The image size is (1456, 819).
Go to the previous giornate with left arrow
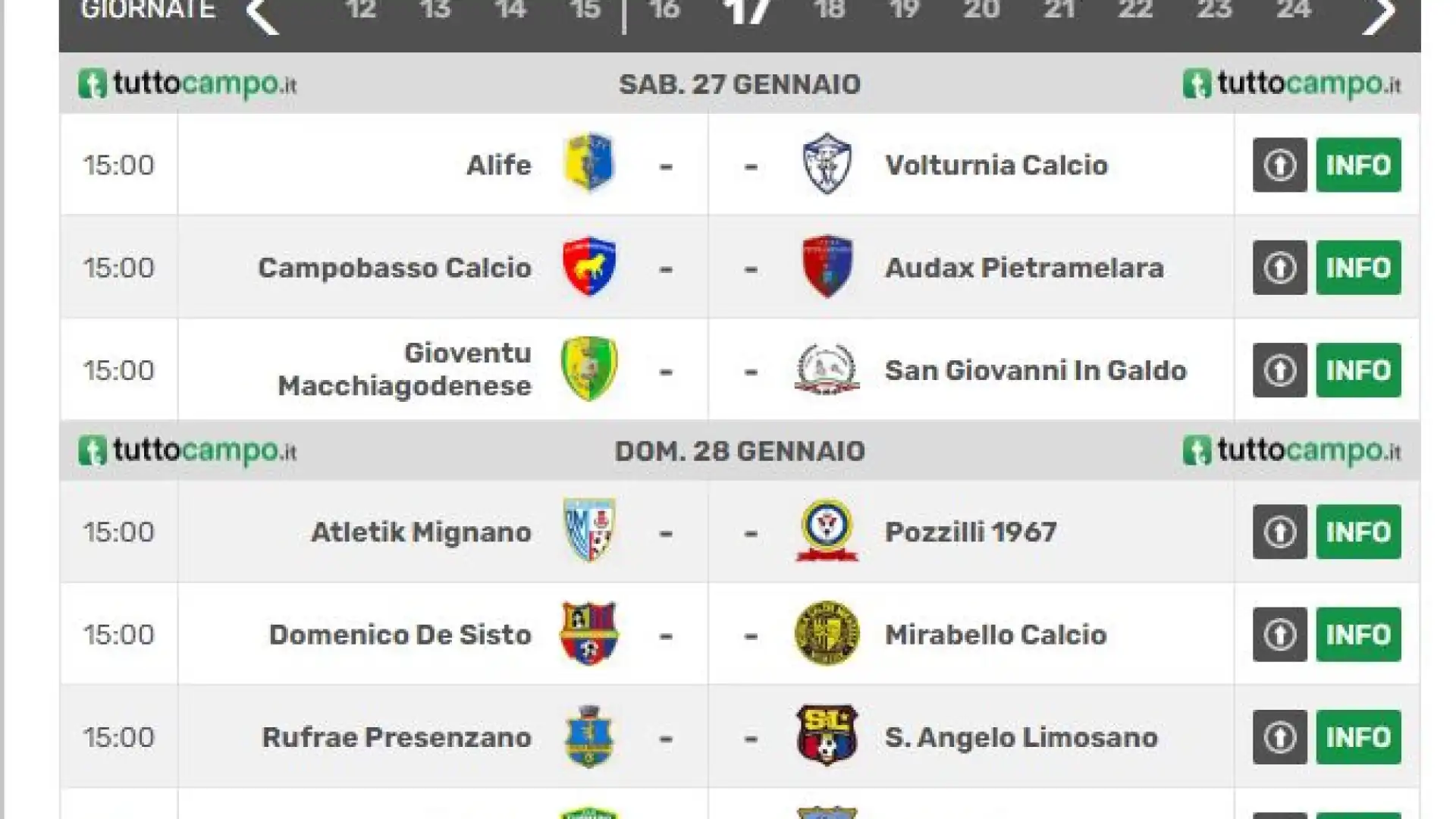(x=262, y=14)
